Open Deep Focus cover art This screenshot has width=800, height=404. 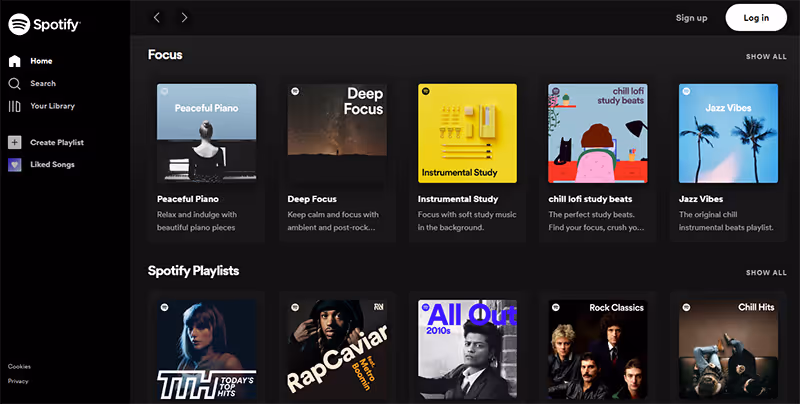coord(337,133)
